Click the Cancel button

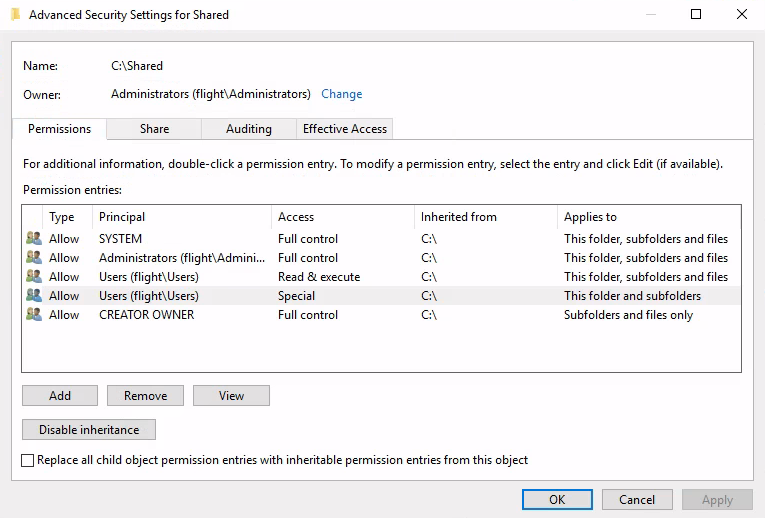pos(637,499)
